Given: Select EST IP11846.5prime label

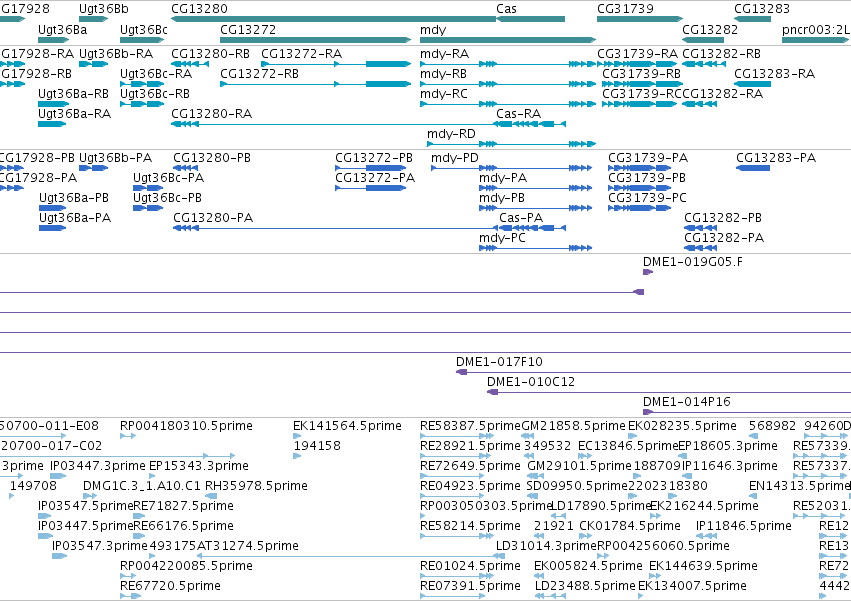Looking at the screenshot, I should [744, 526].
